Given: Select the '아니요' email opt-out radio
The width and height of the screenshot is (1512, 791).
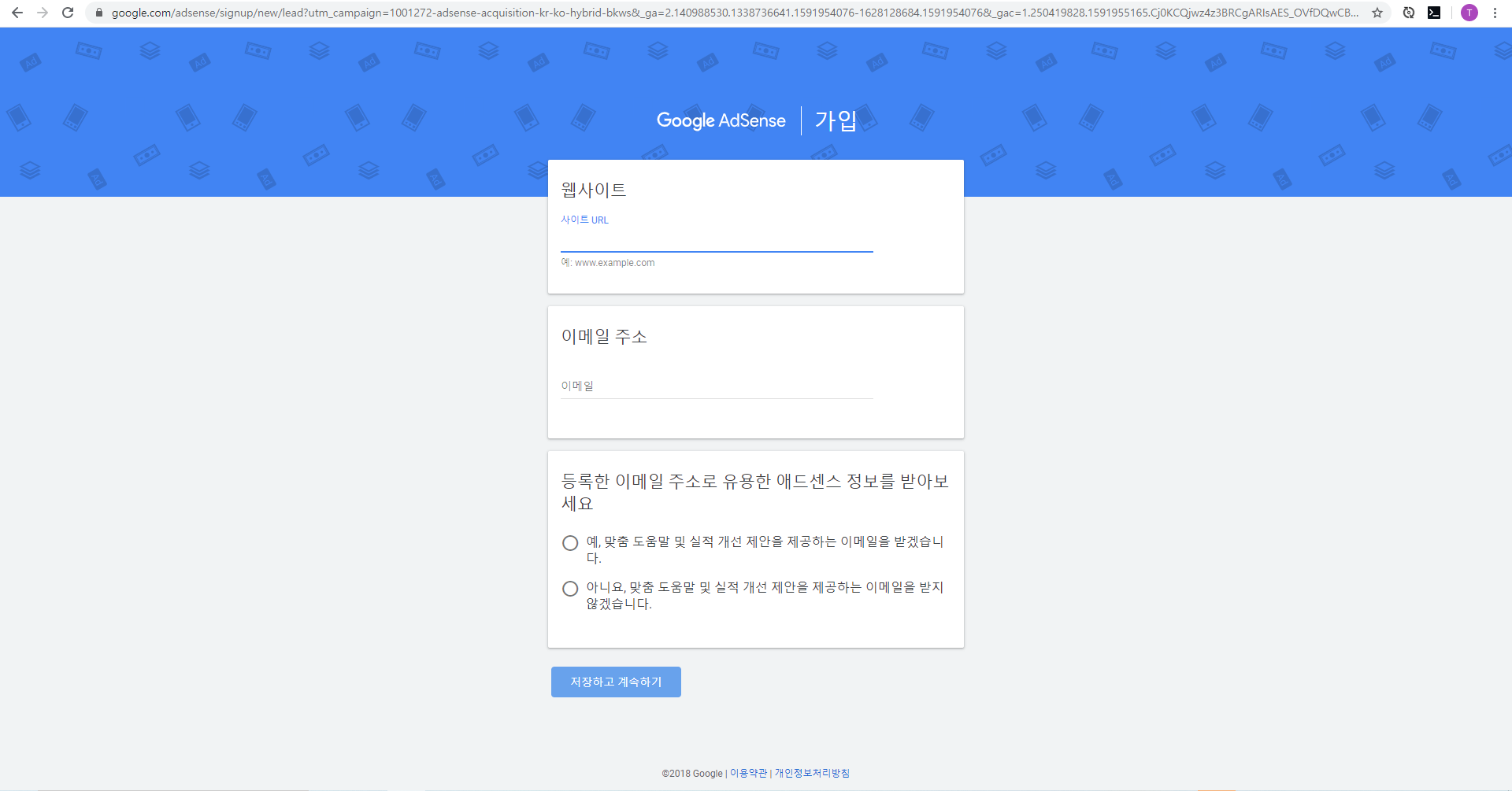Looking at the screenshot, I should (570, 589).
